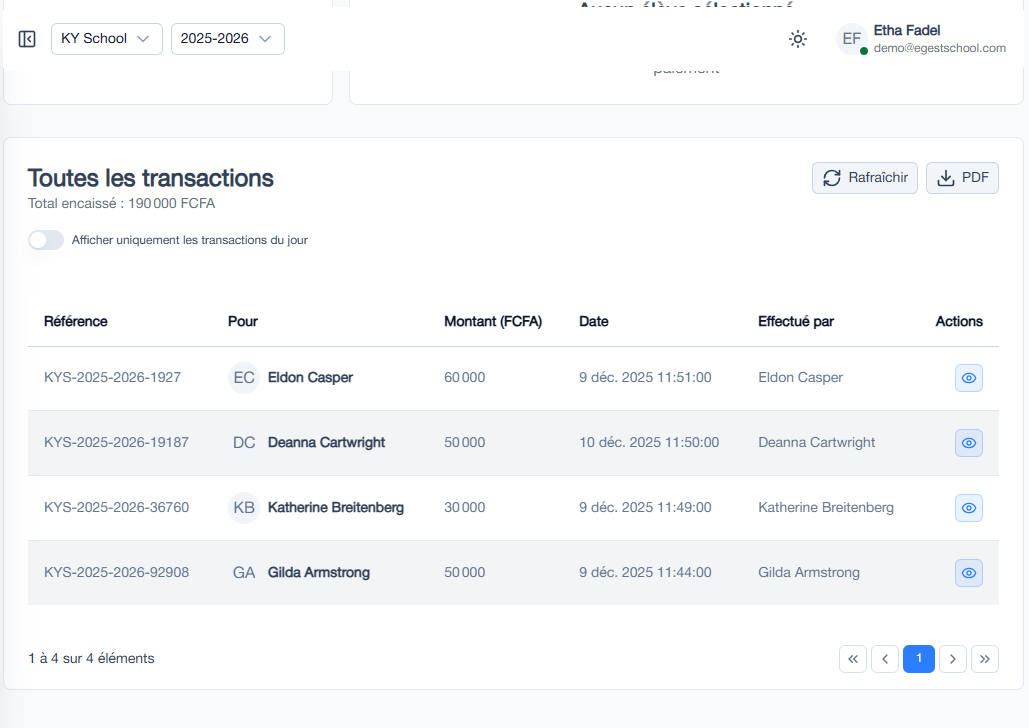
Task: Click the download icon in the PDF button
Action: [946, 177]
